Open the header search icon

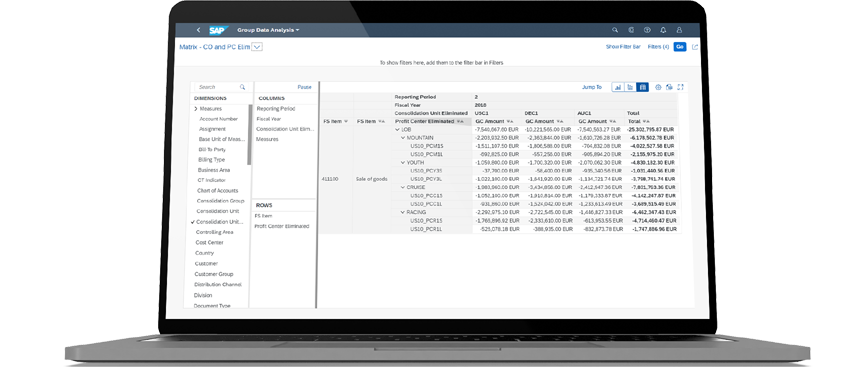point(615,30)
